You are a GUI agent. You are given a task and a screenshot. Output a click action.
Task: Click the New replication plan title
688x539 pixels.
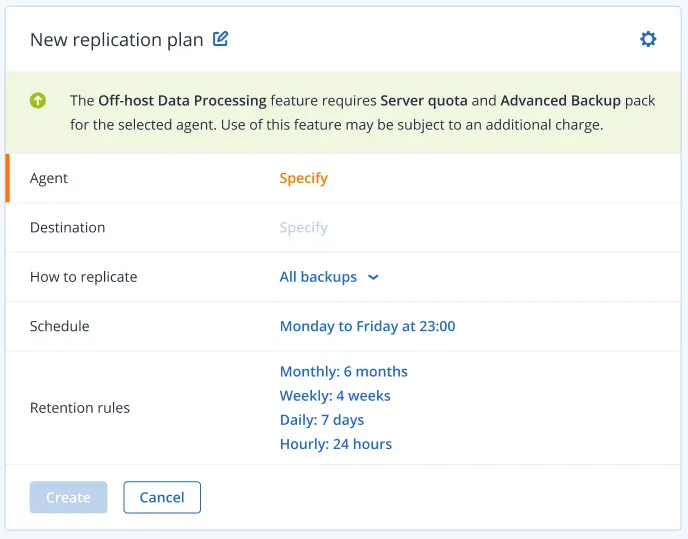tap(116, 40)
